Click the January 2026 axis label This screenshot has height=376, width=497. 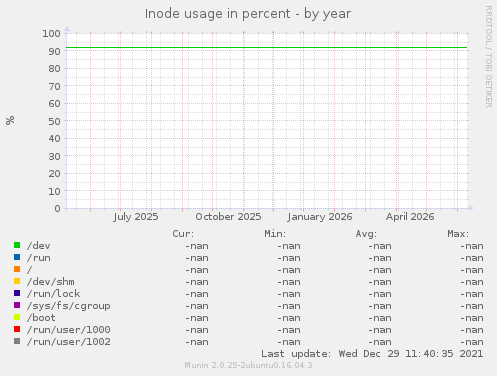point(320,217)
